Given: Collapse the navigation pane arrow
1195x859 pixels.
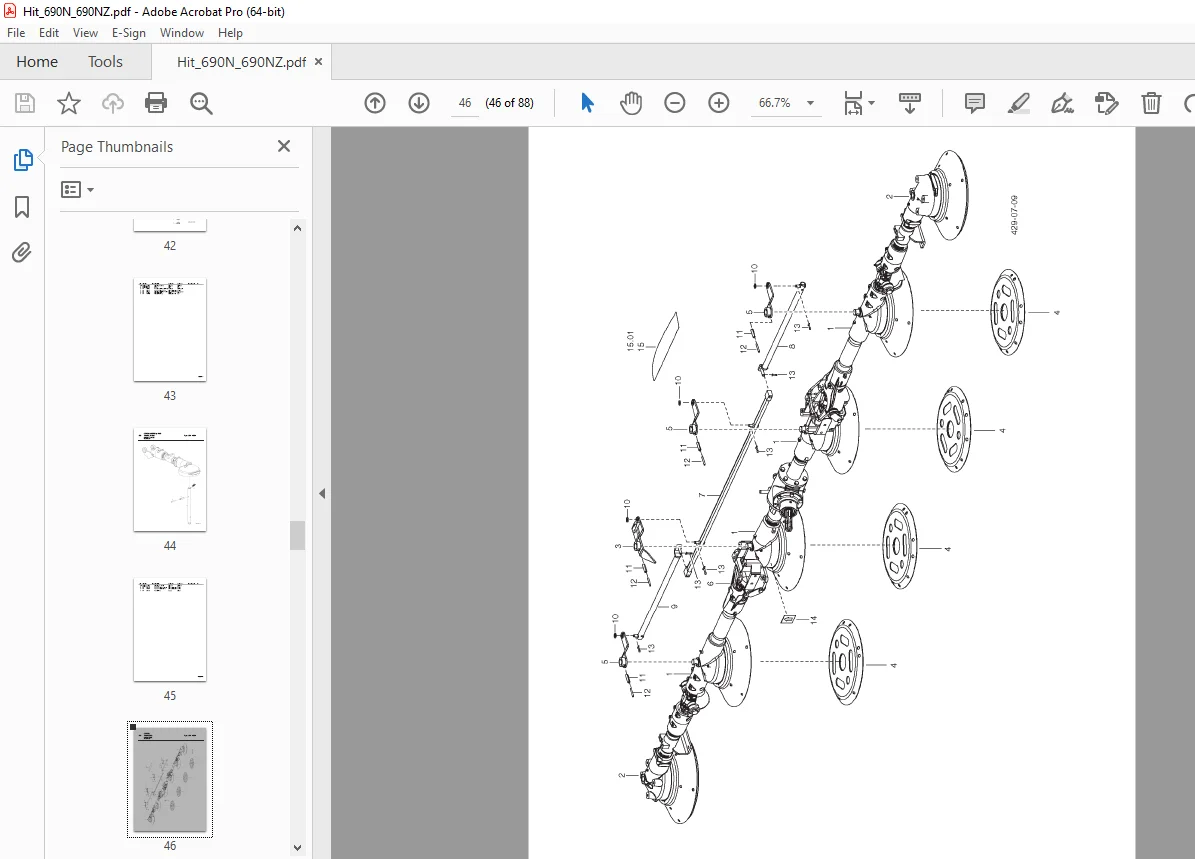Looking at the screenshot, I should coord(322,493).
